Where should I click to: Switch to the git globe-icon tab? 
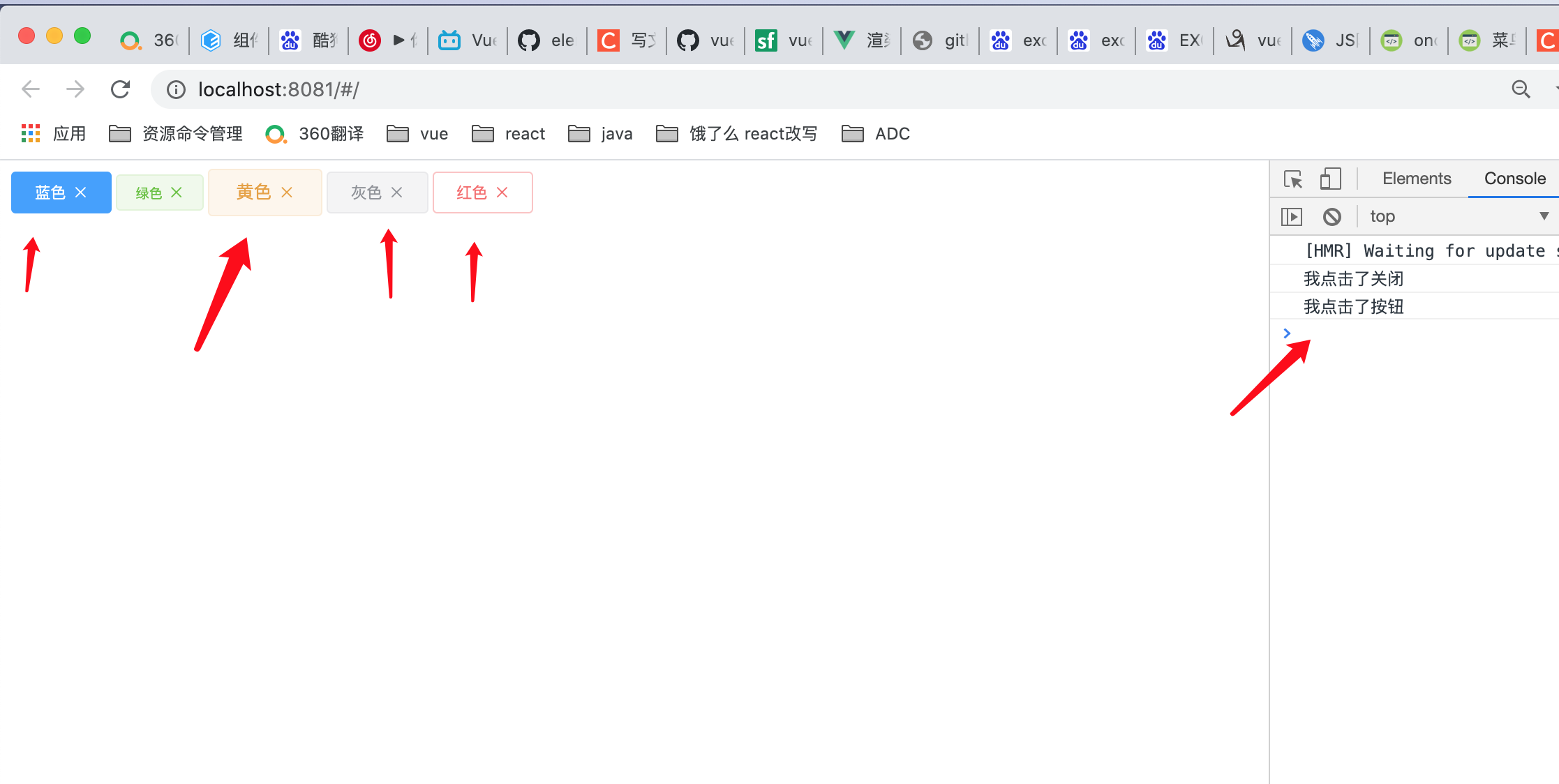click(x=940, y=40)
